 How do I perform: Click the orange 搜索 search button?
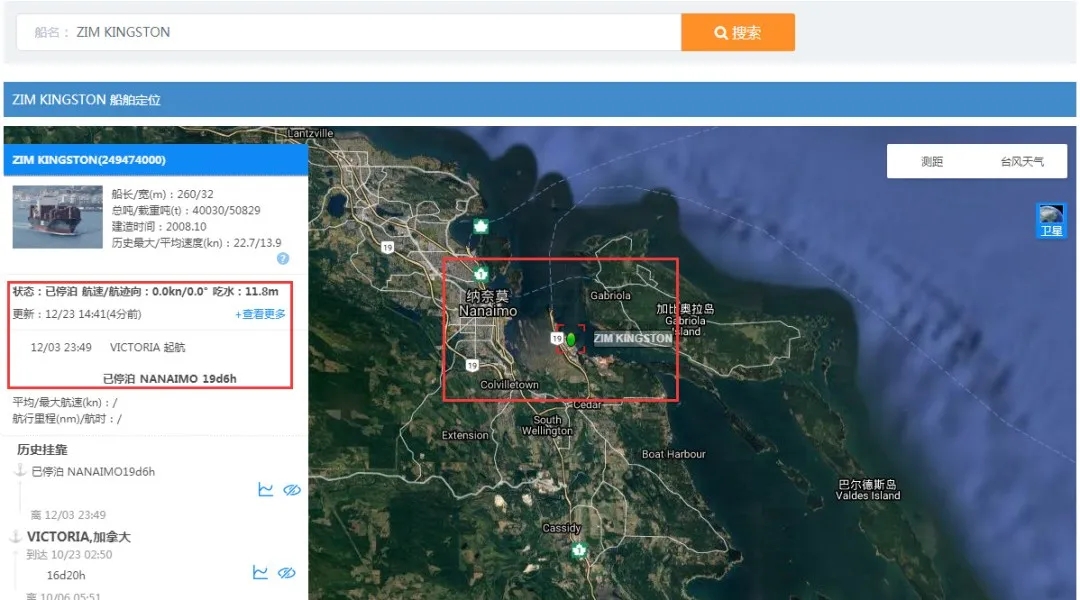[x=738, y=32]
